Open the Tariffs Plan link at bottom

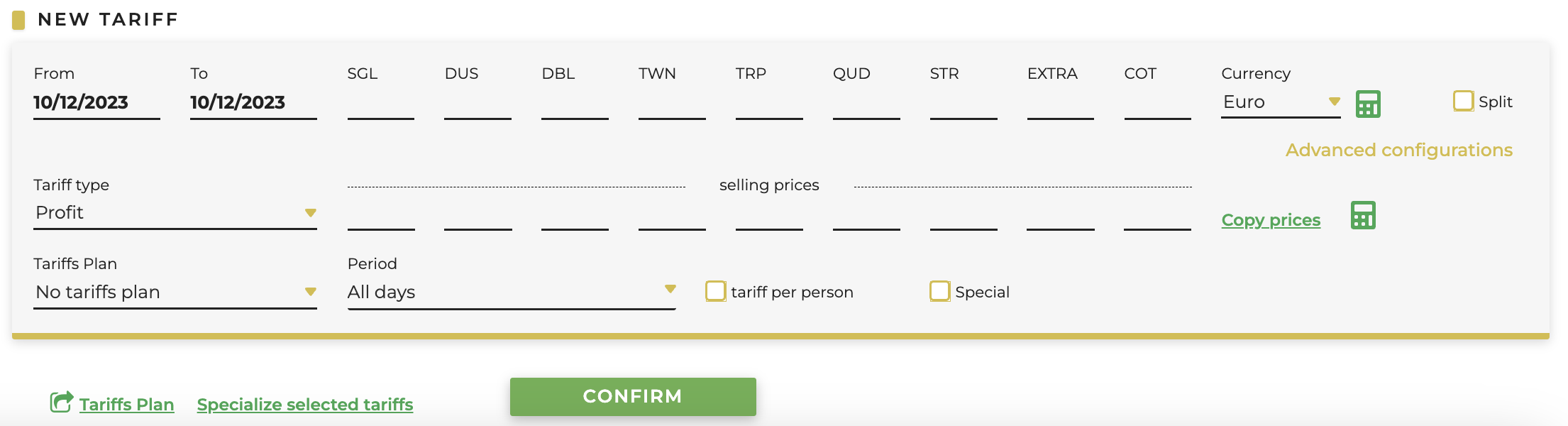coord(126,404)
